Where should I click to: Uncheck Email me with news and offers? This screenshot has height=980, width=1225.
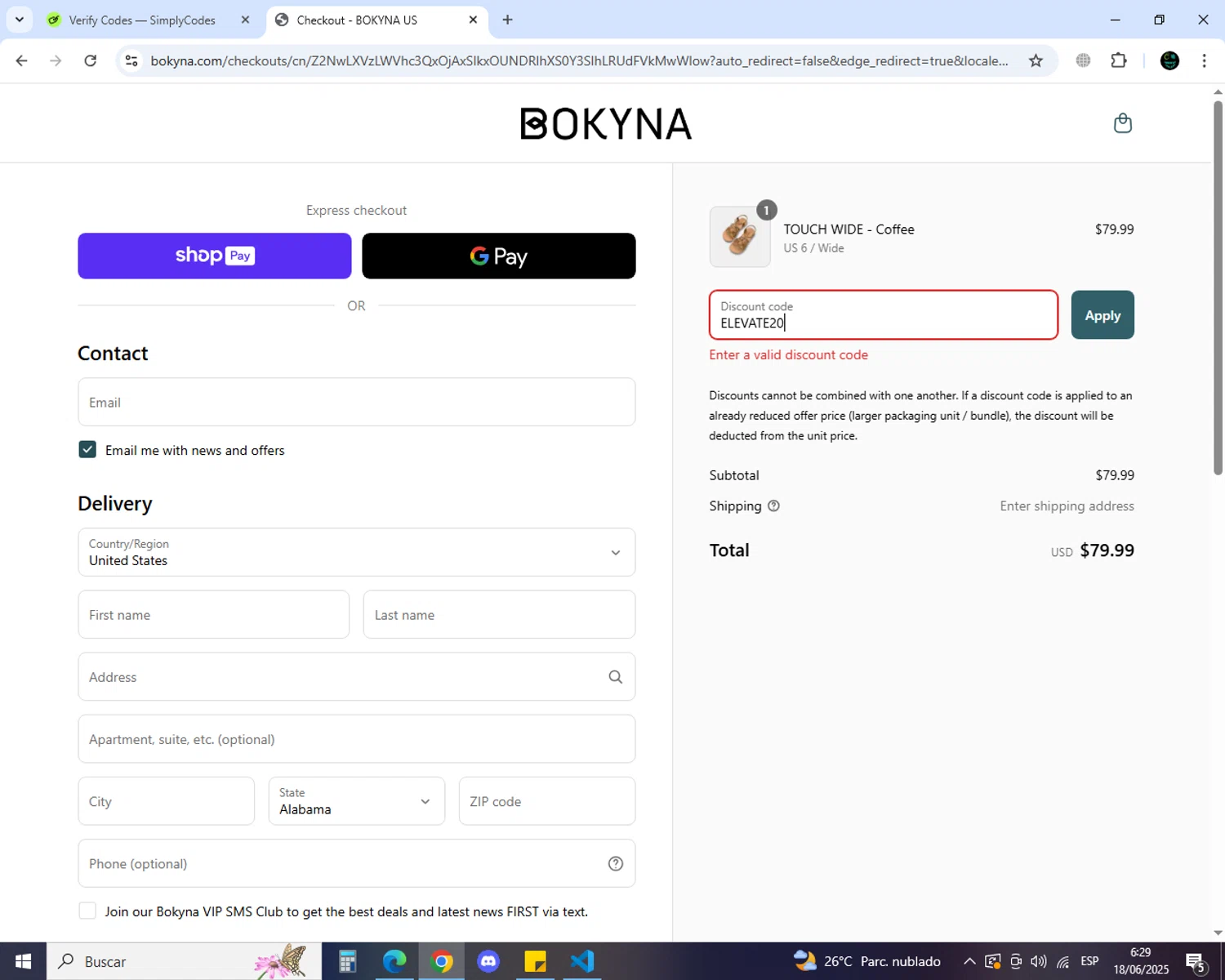coord(87,450)
